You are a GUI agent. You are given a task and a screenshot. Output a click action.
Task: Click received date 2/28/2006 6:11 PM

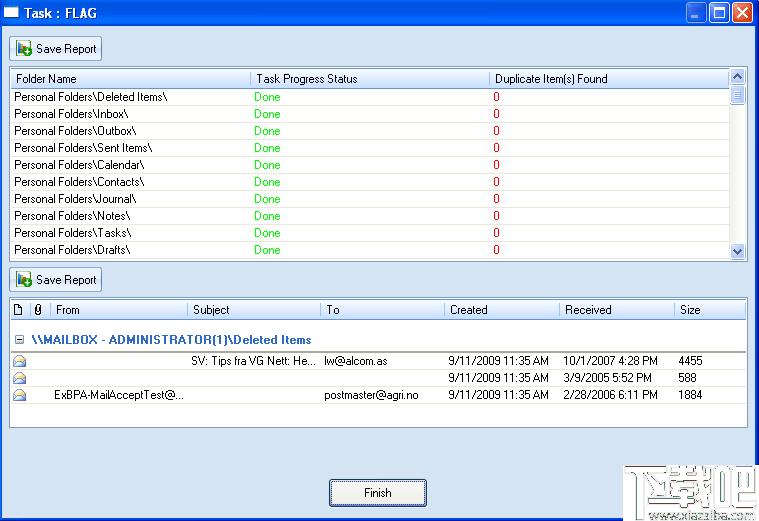click(610, 395)
